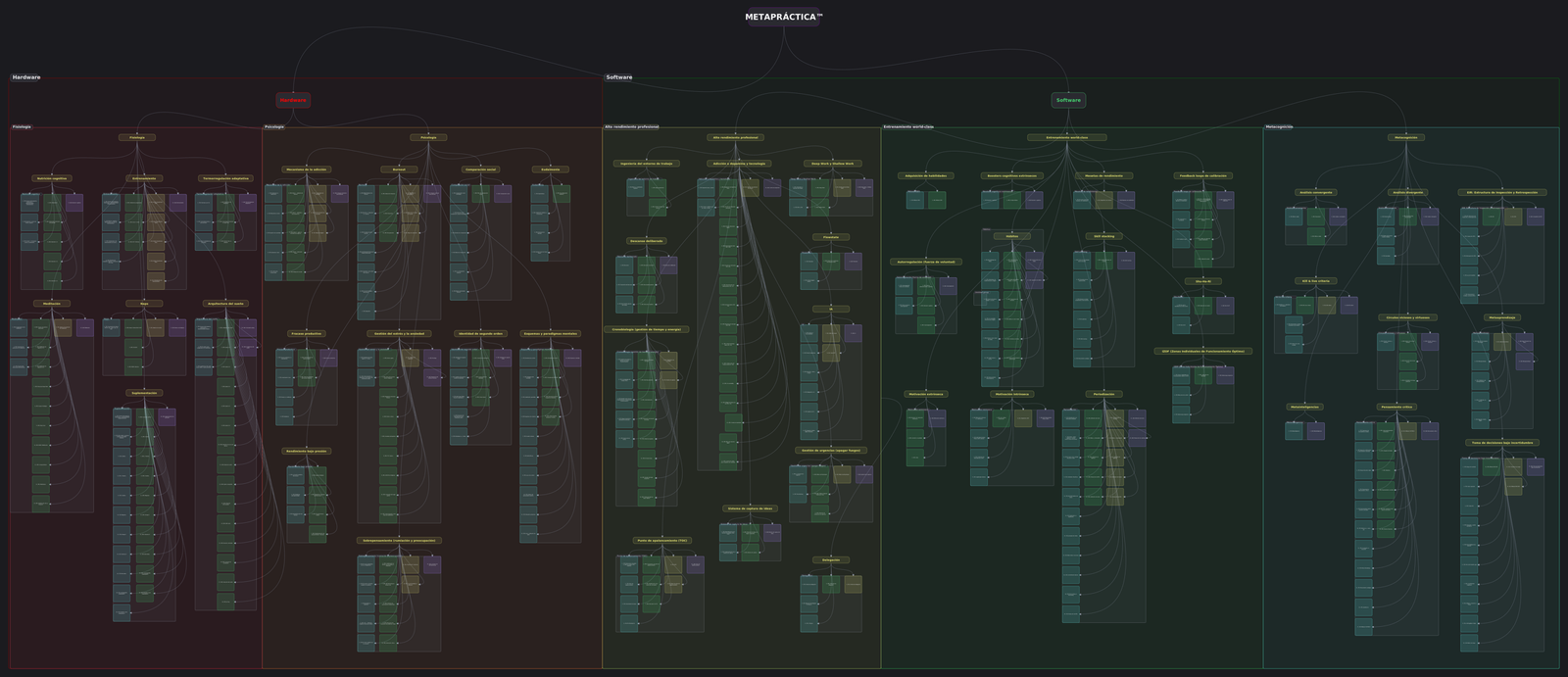Viewport: 1568px width, 677px height.
Task: Select the red 'Hardware' node
Action: 293,100
